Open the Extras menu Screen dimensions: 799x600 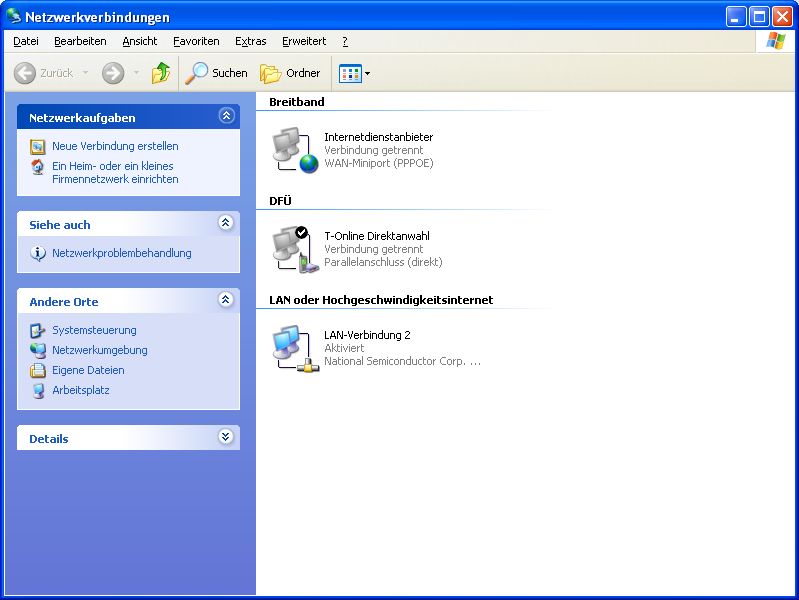point(250,41)
